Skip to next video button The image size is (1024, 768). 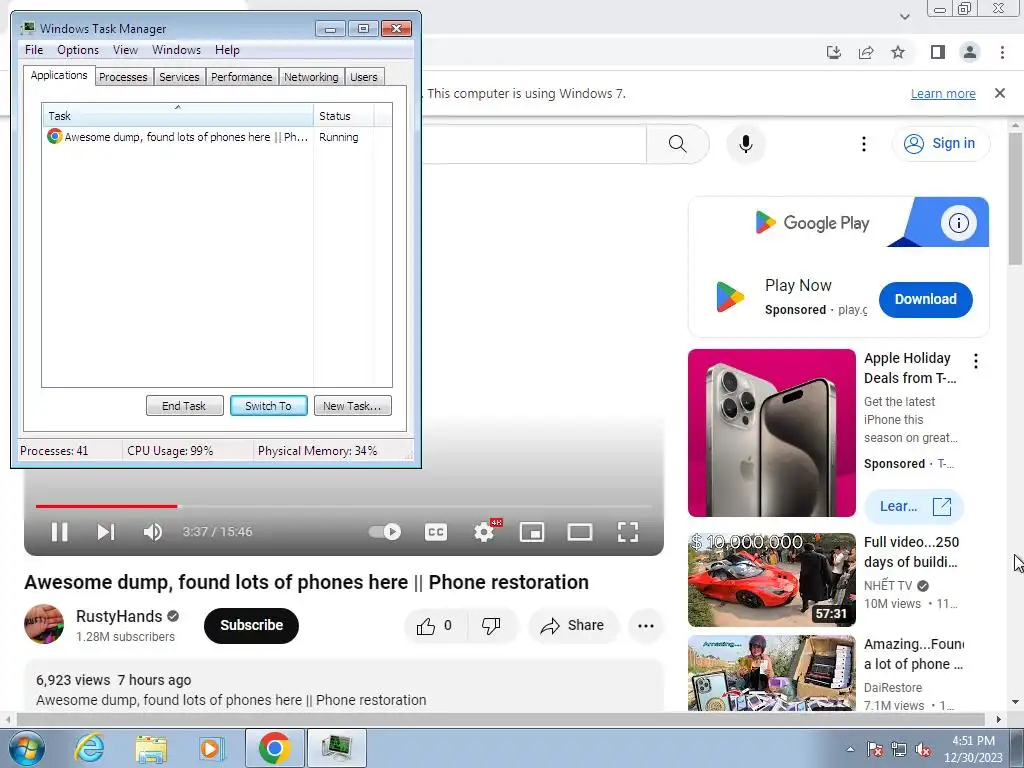(106, 532)
